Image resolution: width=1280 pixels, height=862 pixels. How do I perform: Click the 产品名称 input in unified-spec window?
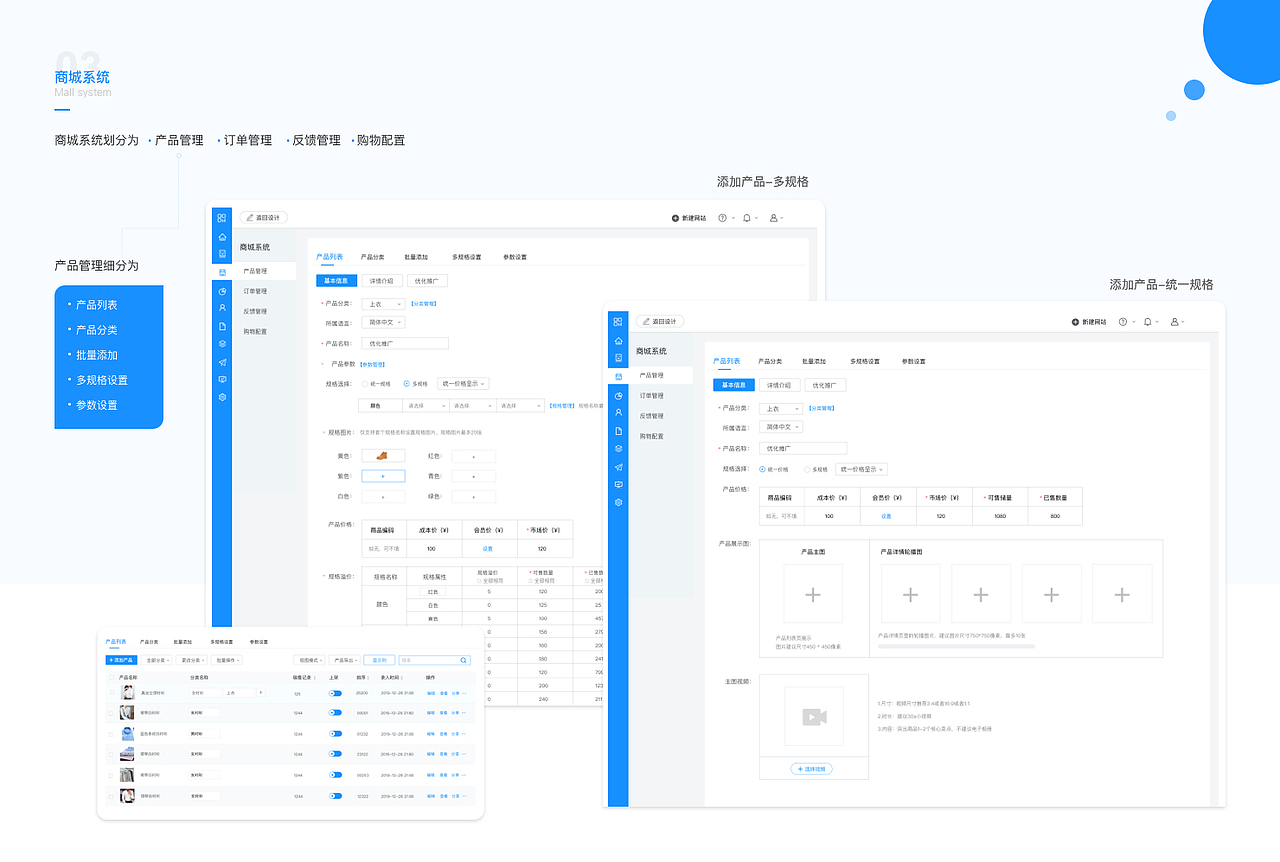pos(803,448)
